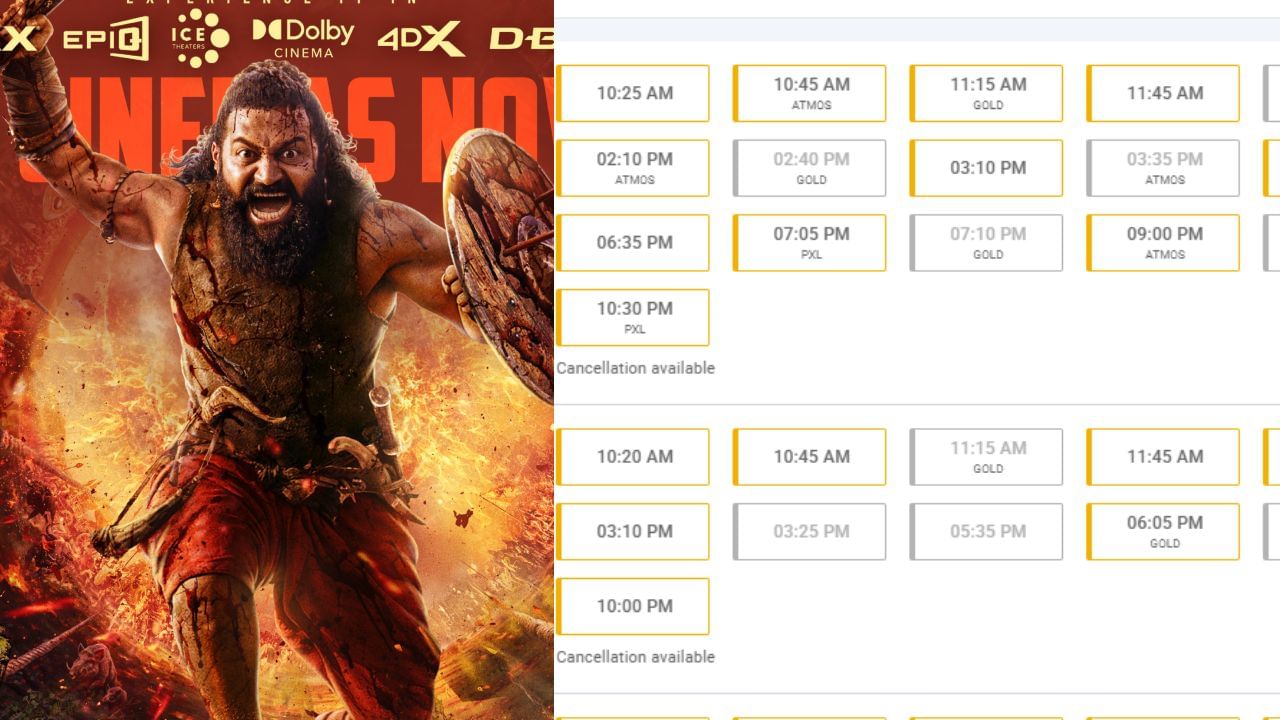This screenshot has width=1280, height=720.
Task: Choose the 10:30 PM PXL show
Action: (633, 318)
